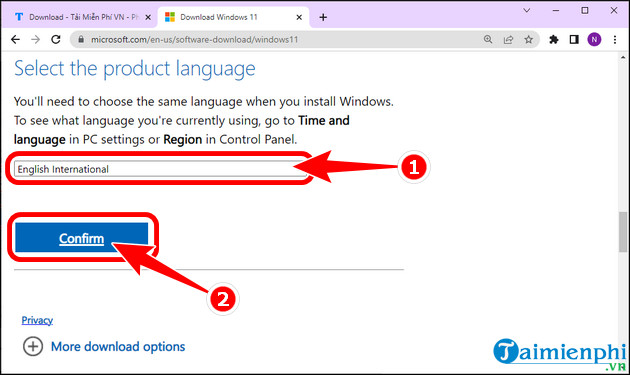The height and width of the screenshot is (375, 630).
Task: Bookmark this page with the star icon
Action: point(528,39)
